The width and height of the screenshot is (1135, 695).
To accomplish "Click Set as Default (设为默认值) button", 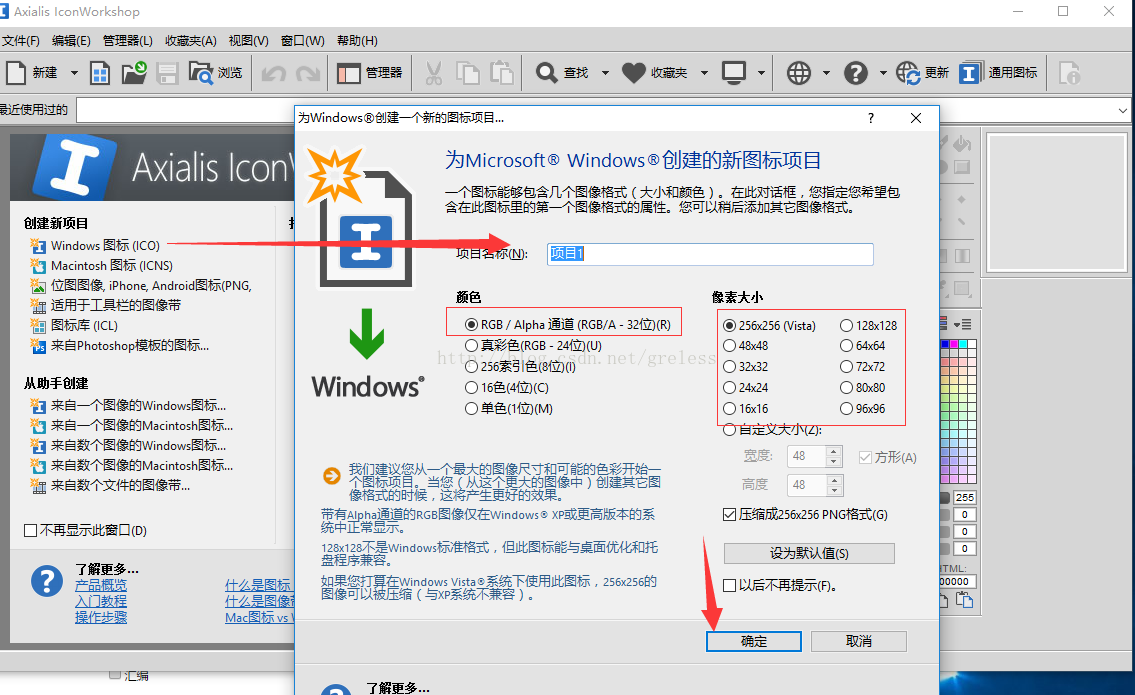I will tap(809, 553).
